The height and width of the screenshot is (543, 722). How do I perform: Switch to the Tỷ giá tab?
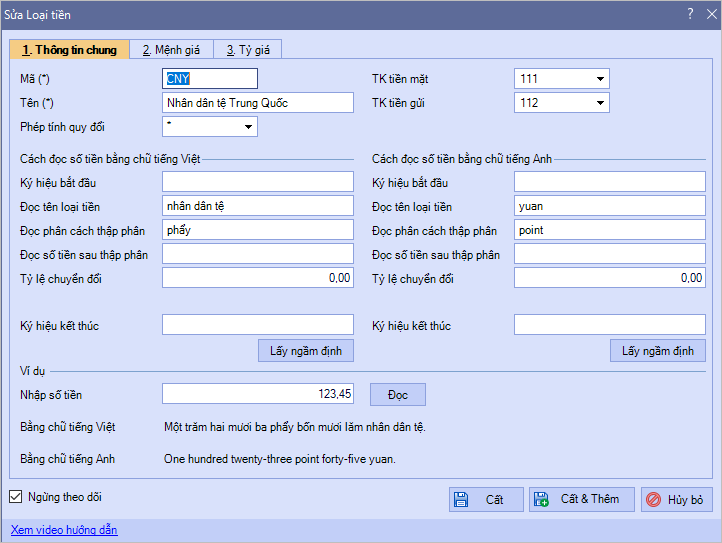click(247, 49)
